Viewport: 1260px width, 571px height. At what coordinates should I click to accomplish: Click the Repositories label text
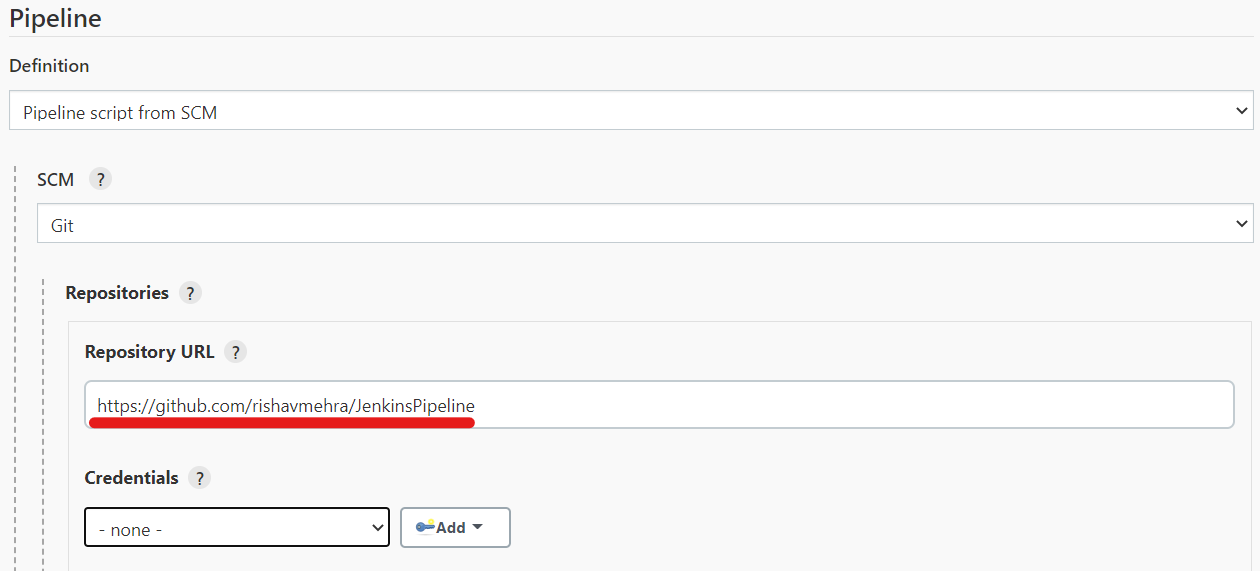click(x=117, y=293)
